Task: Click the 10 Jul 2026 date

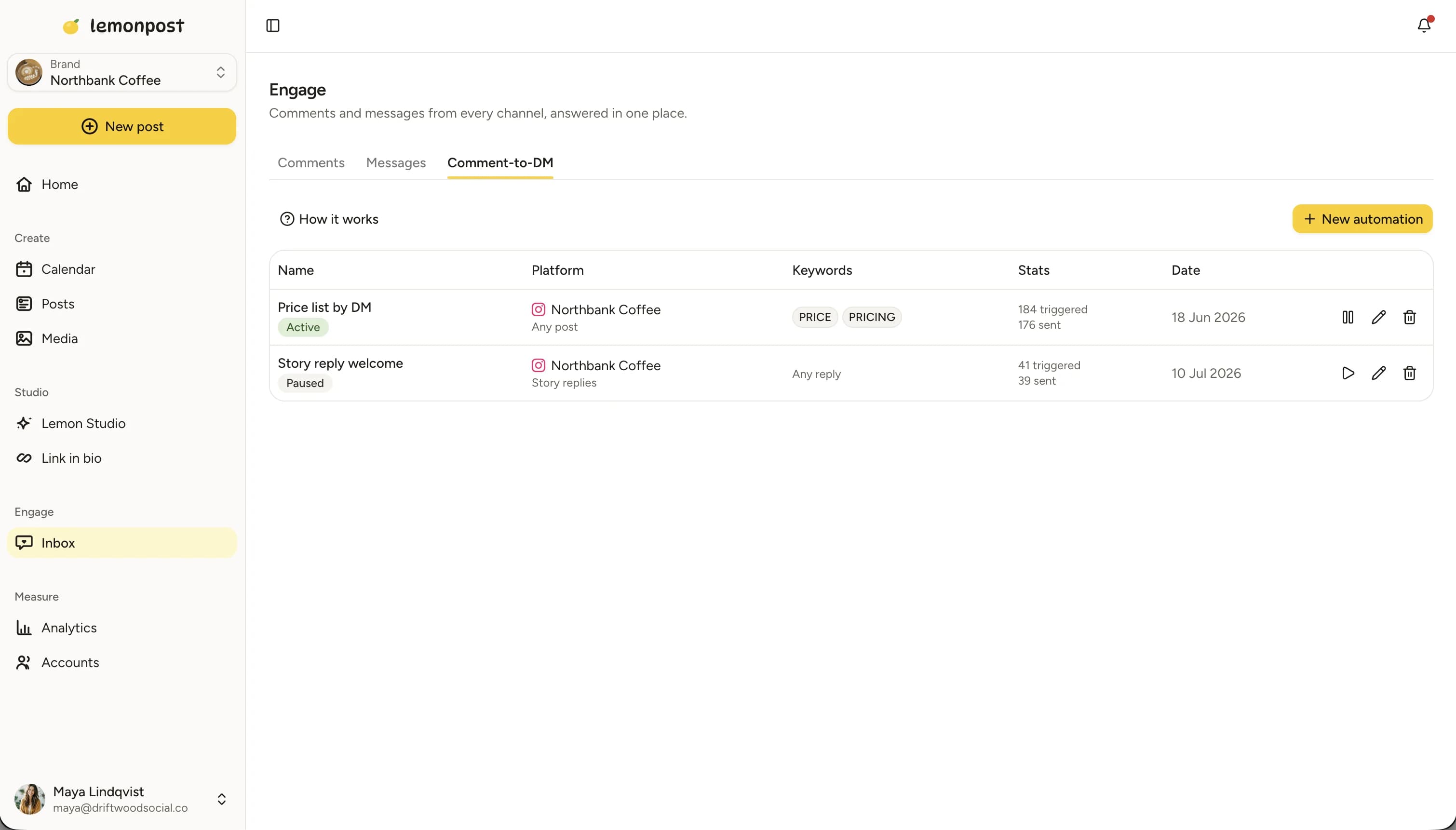Action: pos(1206,374)
